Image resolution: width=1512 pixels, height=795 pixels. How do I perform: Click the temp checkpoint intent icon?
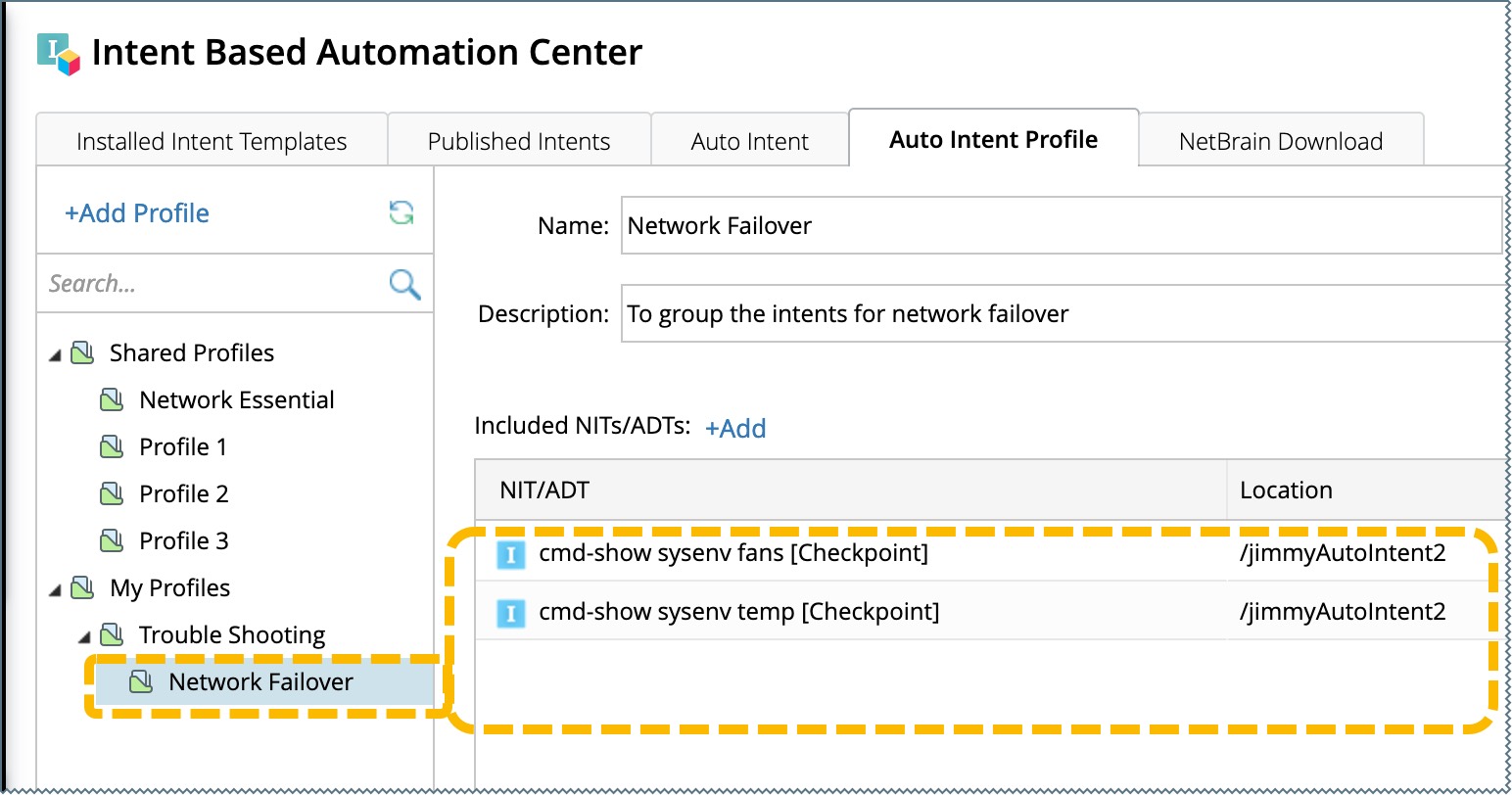[x=510, y=613]
